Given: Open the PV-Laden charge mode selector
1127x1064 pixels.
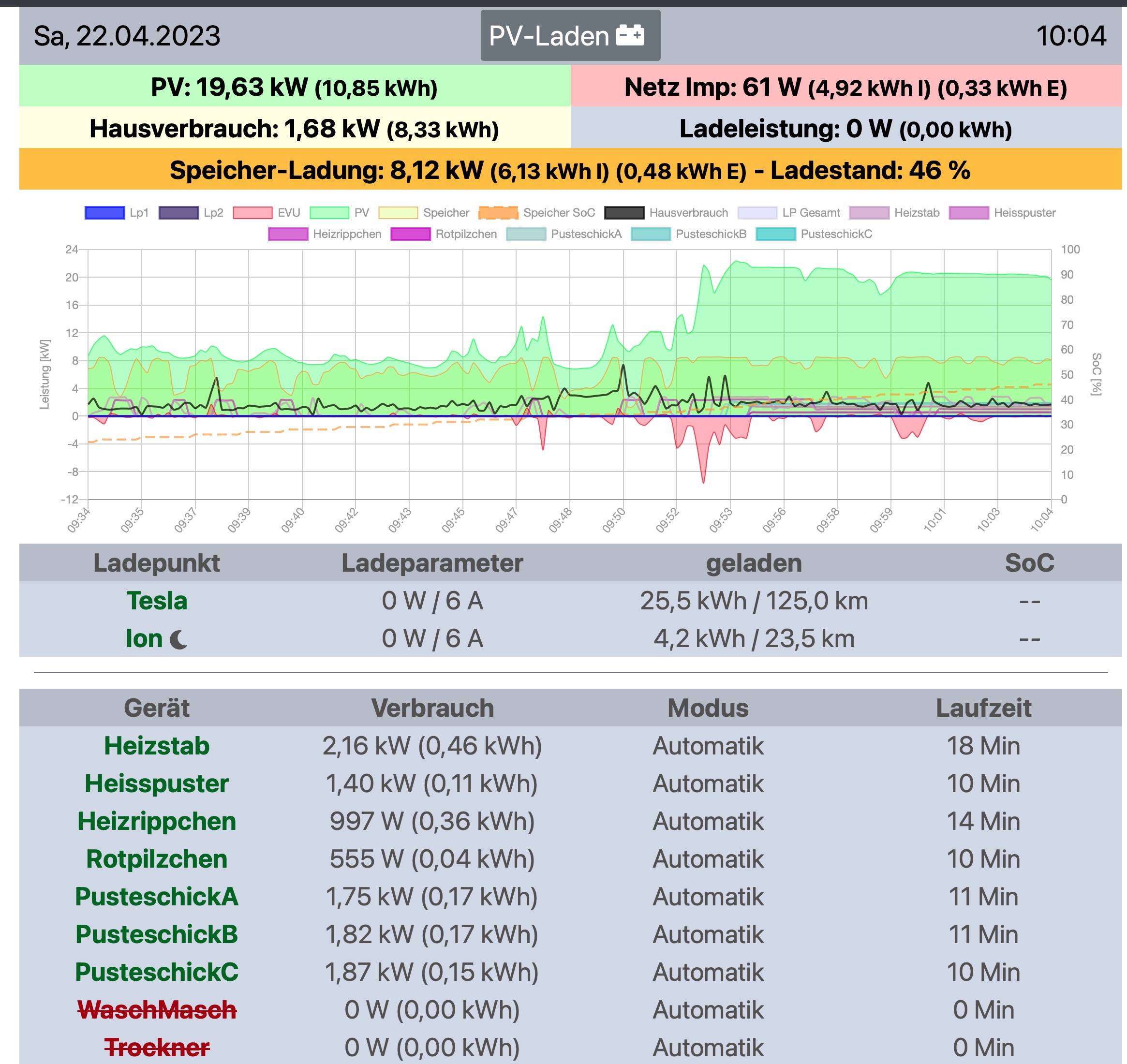Looking at the screenshot, I should pos(570,35).
